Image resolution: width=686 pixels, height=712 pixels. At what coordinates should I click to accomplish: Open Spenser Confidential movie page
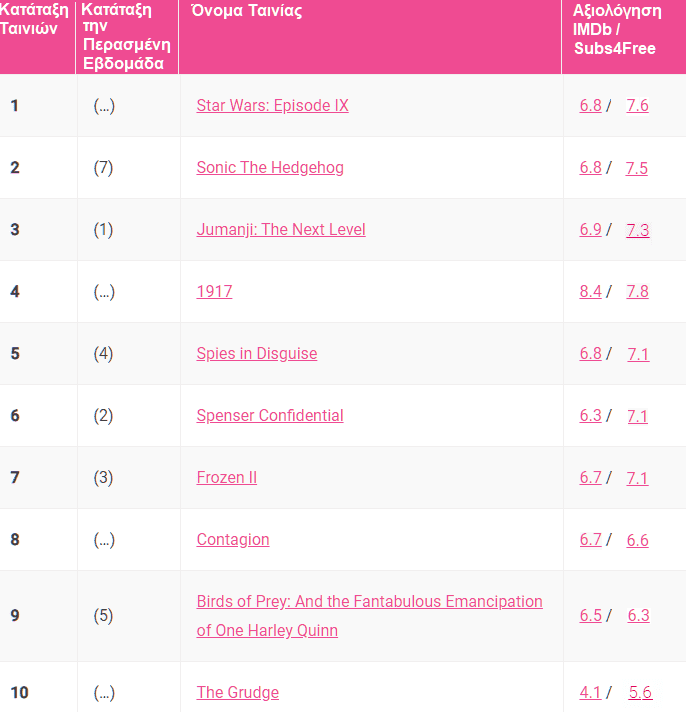point(270,416)
